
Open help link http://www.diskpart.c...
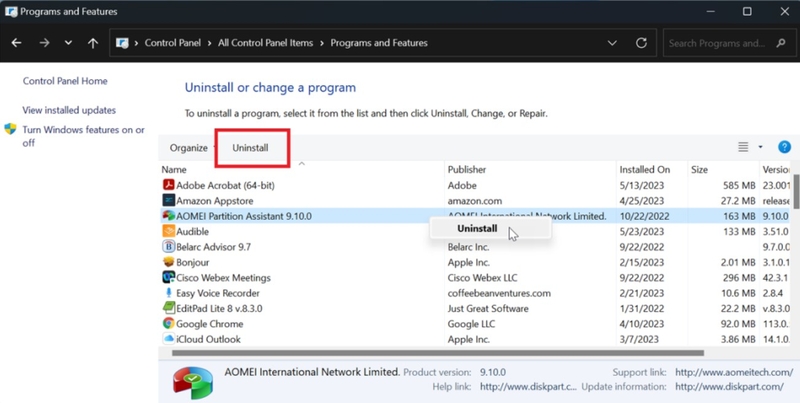pos(528,387)
